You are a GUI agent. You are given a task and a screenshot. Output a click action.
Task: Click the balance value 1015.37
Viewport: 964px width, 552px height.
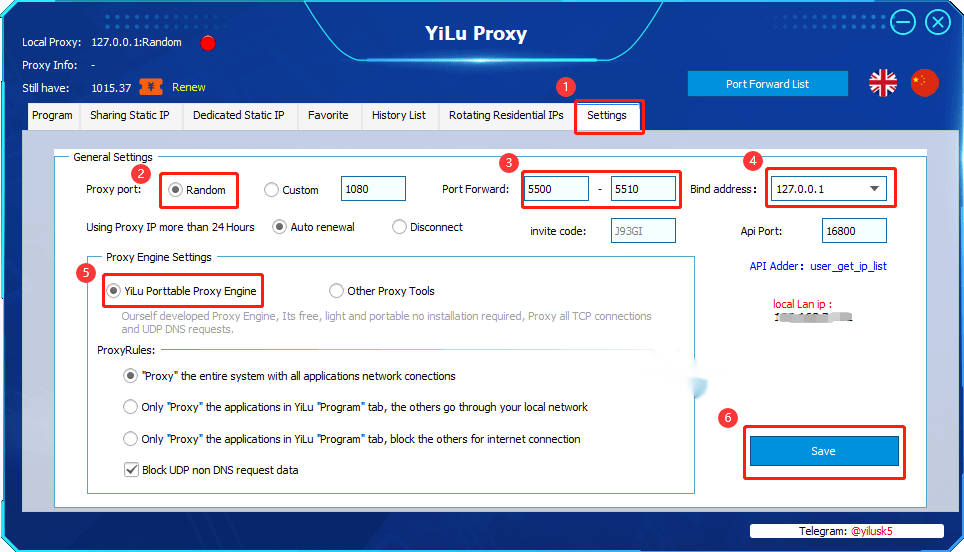click(111, 88)
